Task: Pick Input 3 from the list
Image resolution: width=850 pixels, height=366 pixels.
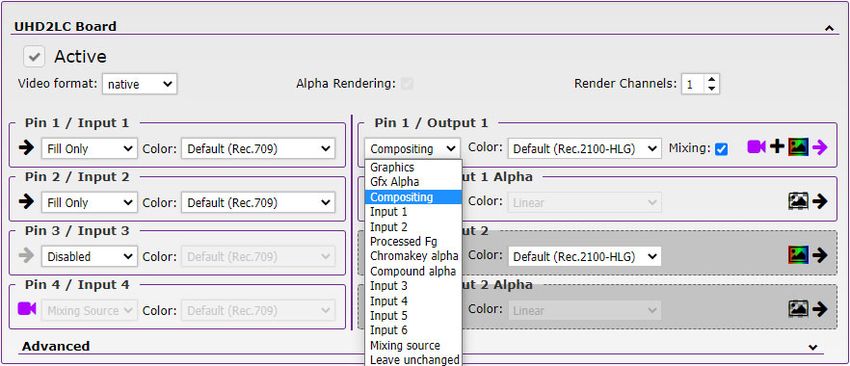Action: pyautogui.click(x=413, y=286)
